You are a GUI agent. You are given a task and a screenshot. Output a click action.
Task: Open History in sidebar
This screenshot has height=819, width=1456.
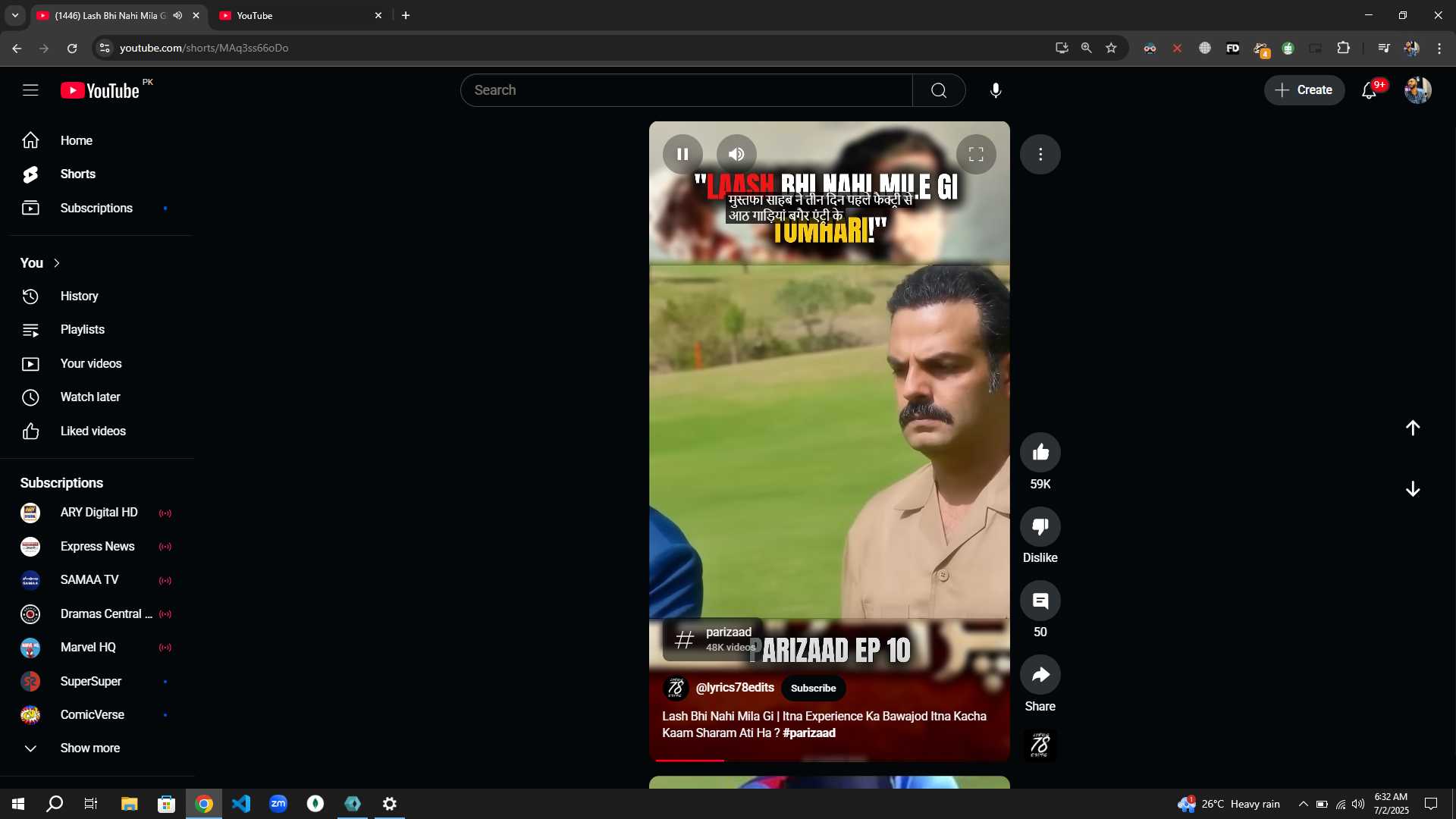(97, 296)
